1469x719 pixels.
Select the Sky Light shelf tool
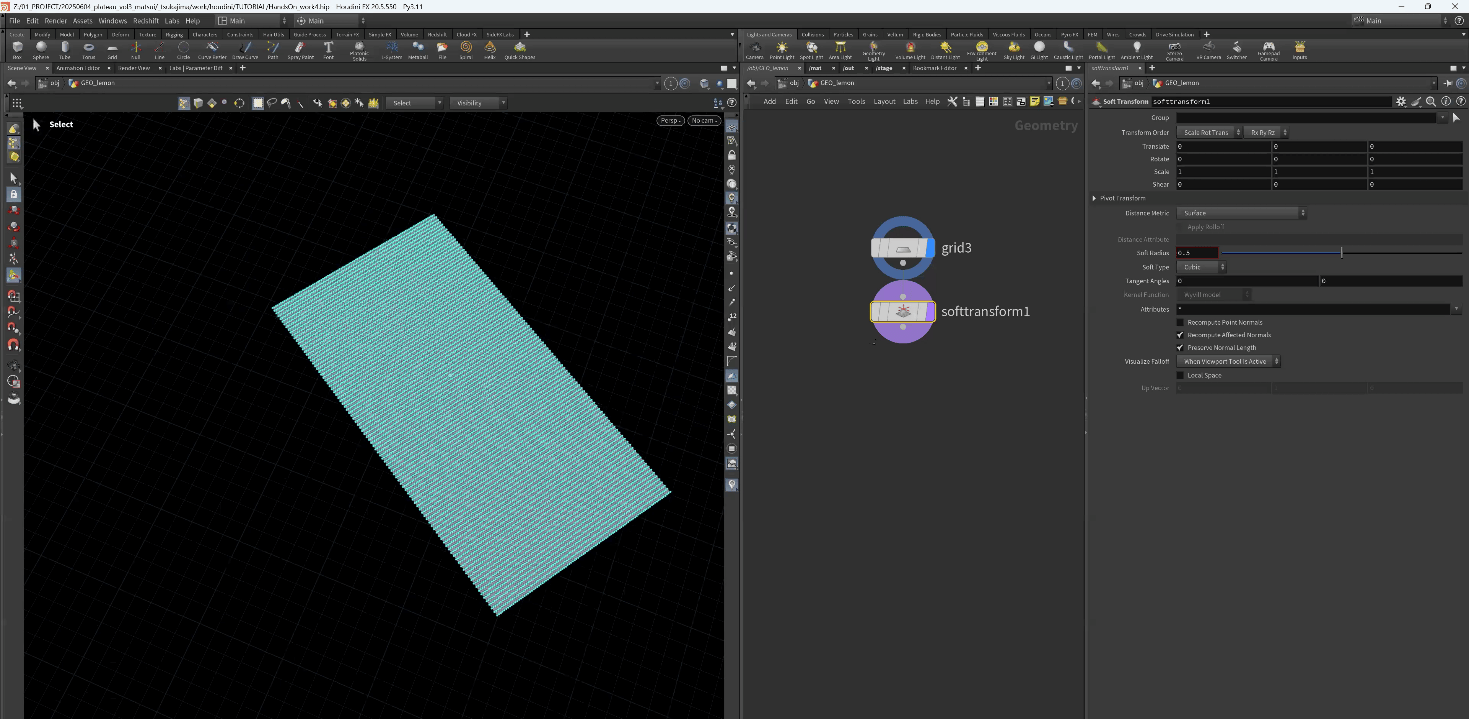[x=1014, y=49]
